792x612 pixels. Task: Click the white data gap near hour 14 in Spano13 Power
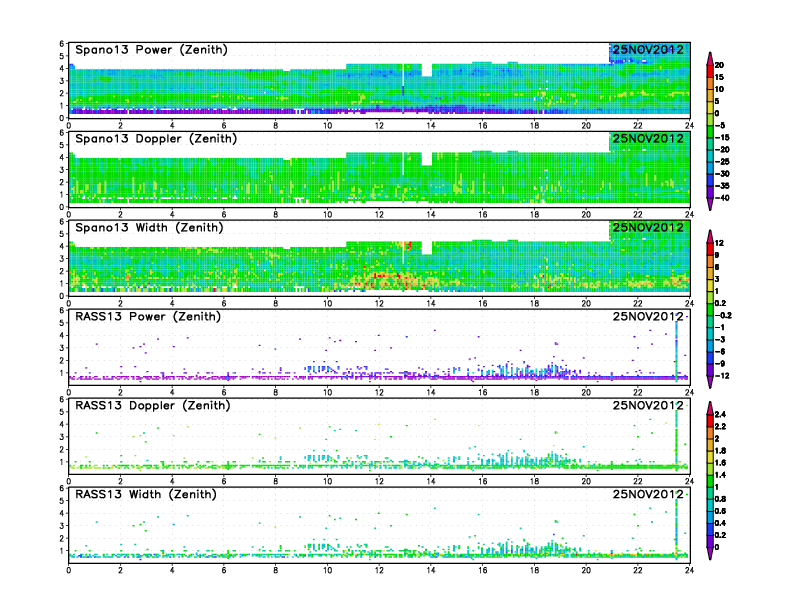click(427, 70)
